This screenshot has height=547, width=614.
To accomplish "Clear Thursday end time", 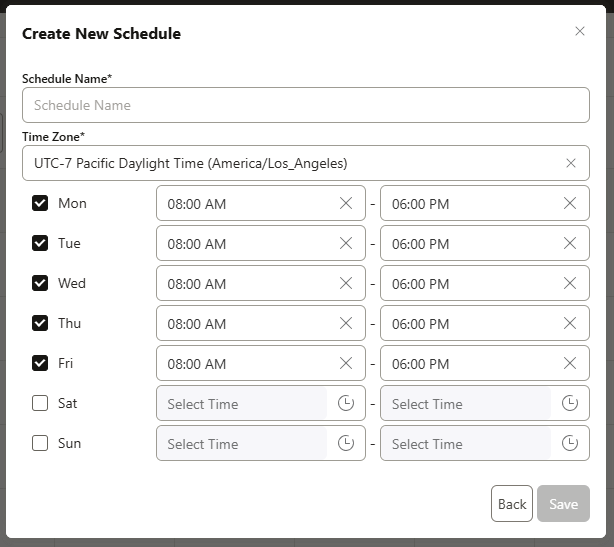I will [570, 323].
